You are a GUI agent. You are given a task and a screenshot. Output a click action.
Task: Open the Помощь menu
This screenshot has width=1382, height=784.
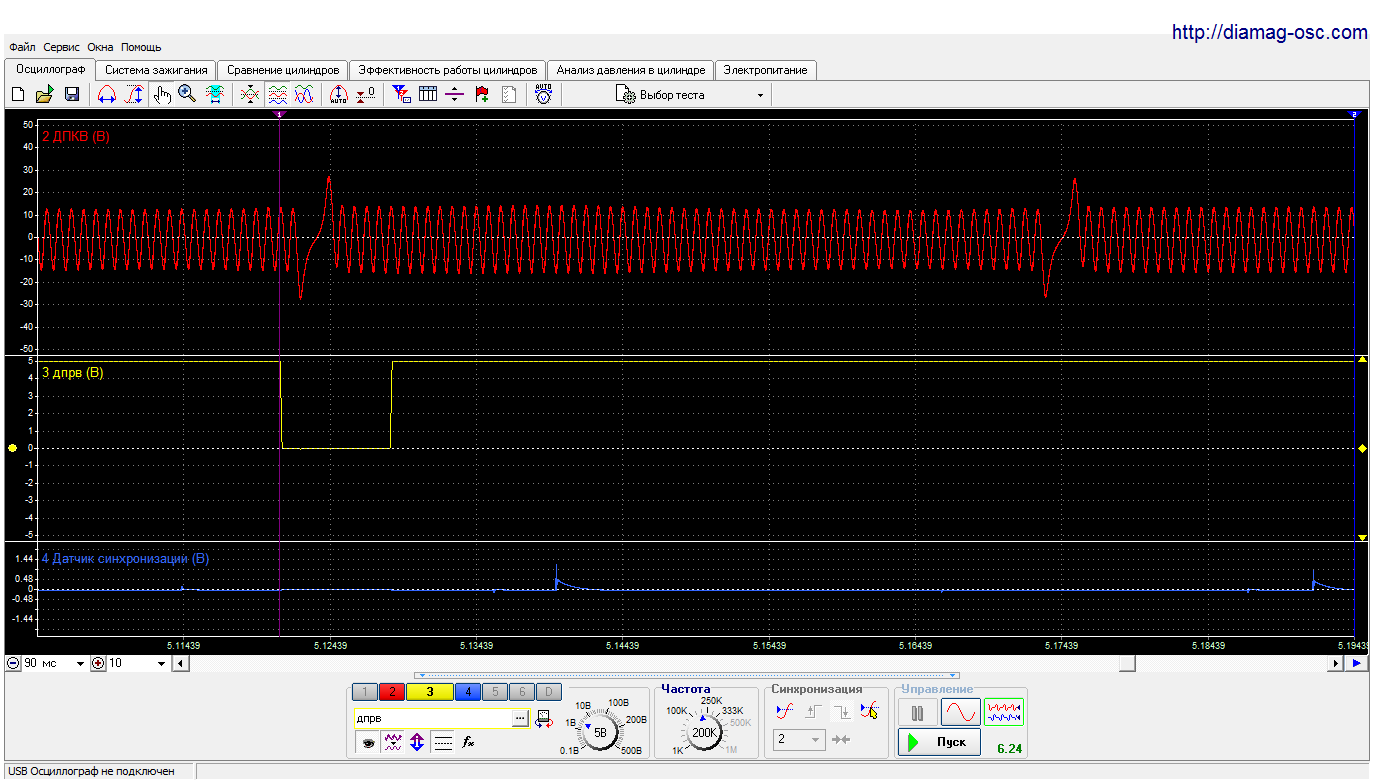pyautogui.click(x=141, y=47)
